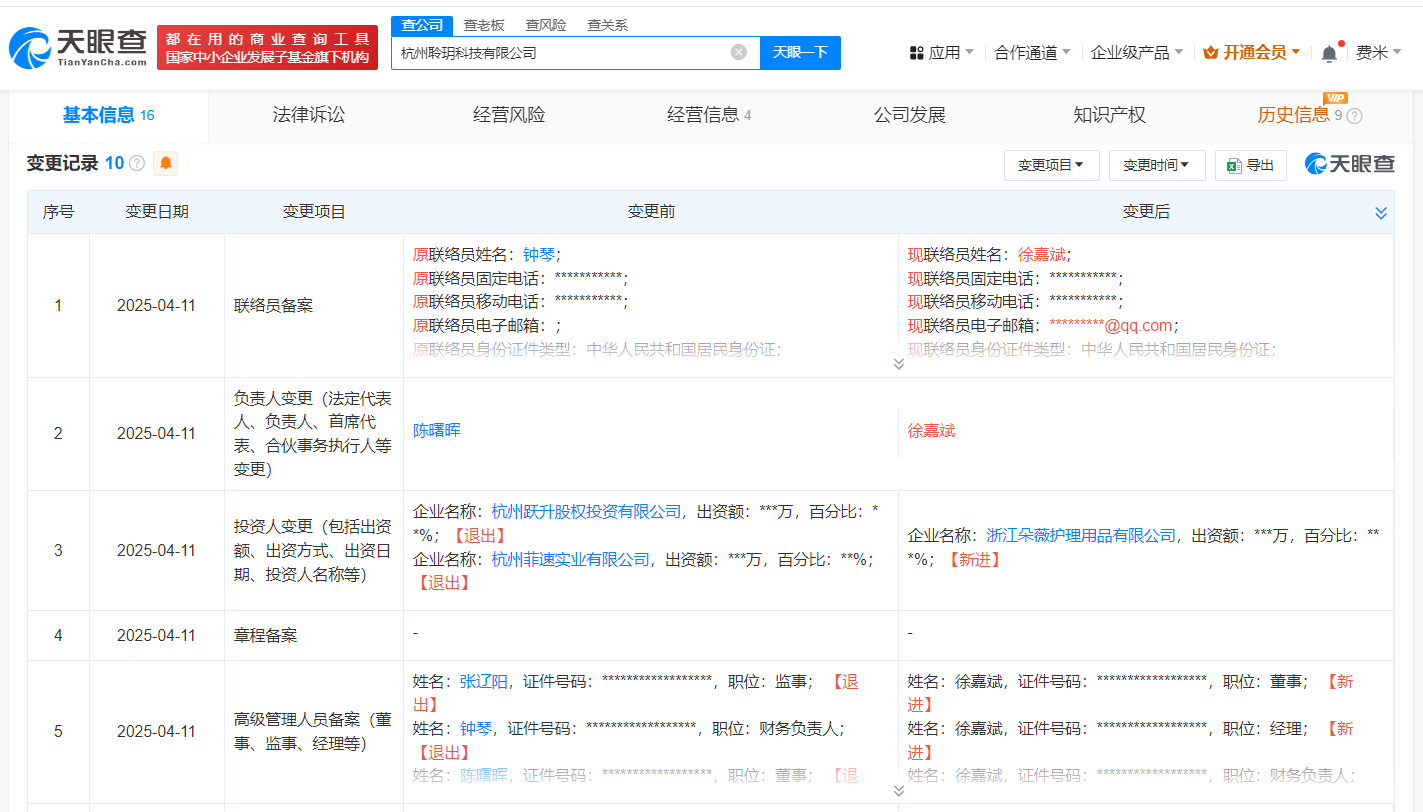The image size is (1423, 812).
Task: Click the 变更项目 column header
Action: point(314,212)
